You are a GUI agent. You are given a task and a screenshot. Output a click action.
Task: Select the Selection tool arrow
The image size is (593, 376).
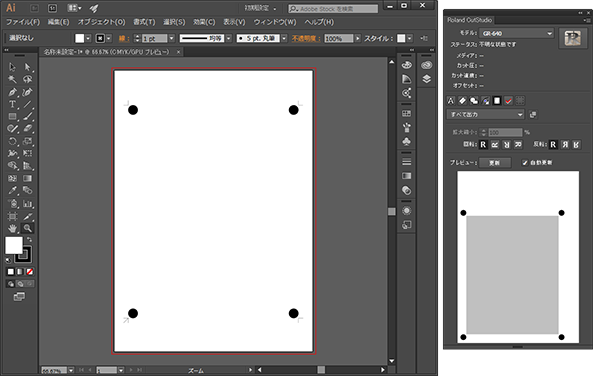pyautogui.click(x=12, y=67)
